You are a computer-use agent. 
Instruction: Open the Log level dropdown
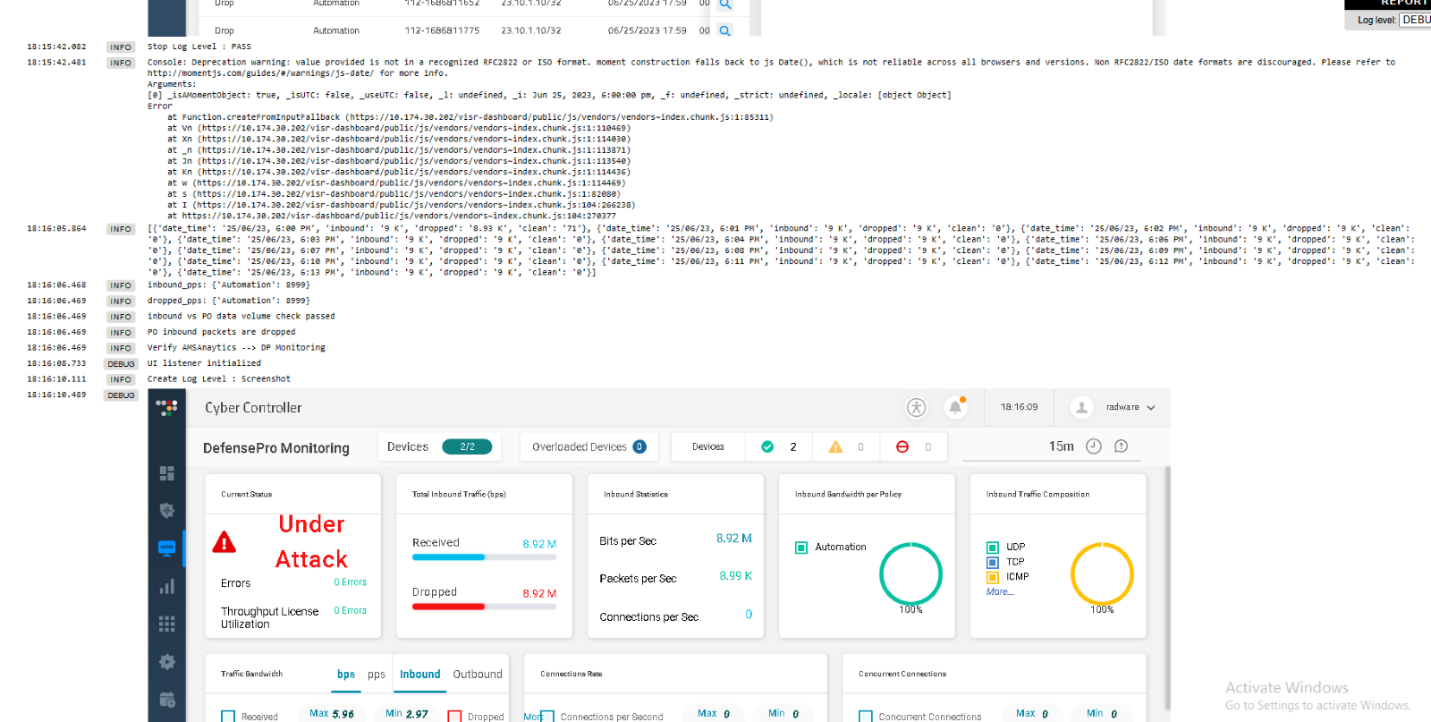[x=1415, y=19]
